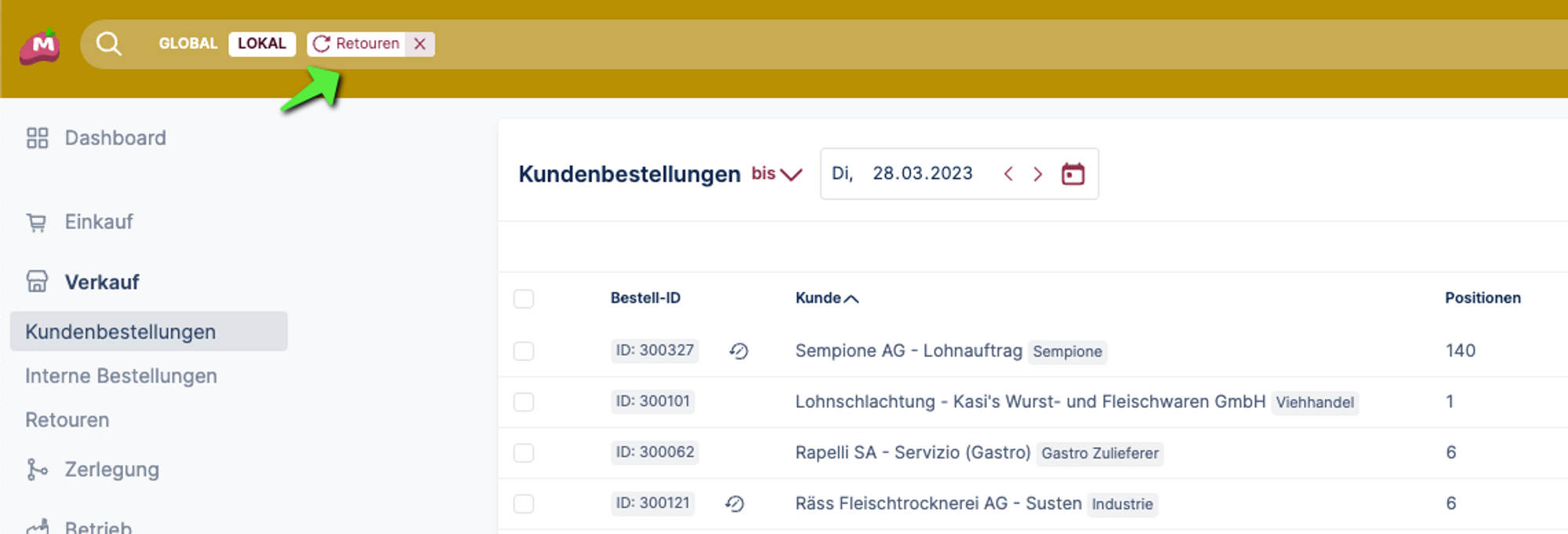Switch search scope to GLOBAL
Screen dimensions: 1568x534
point(188,44)
